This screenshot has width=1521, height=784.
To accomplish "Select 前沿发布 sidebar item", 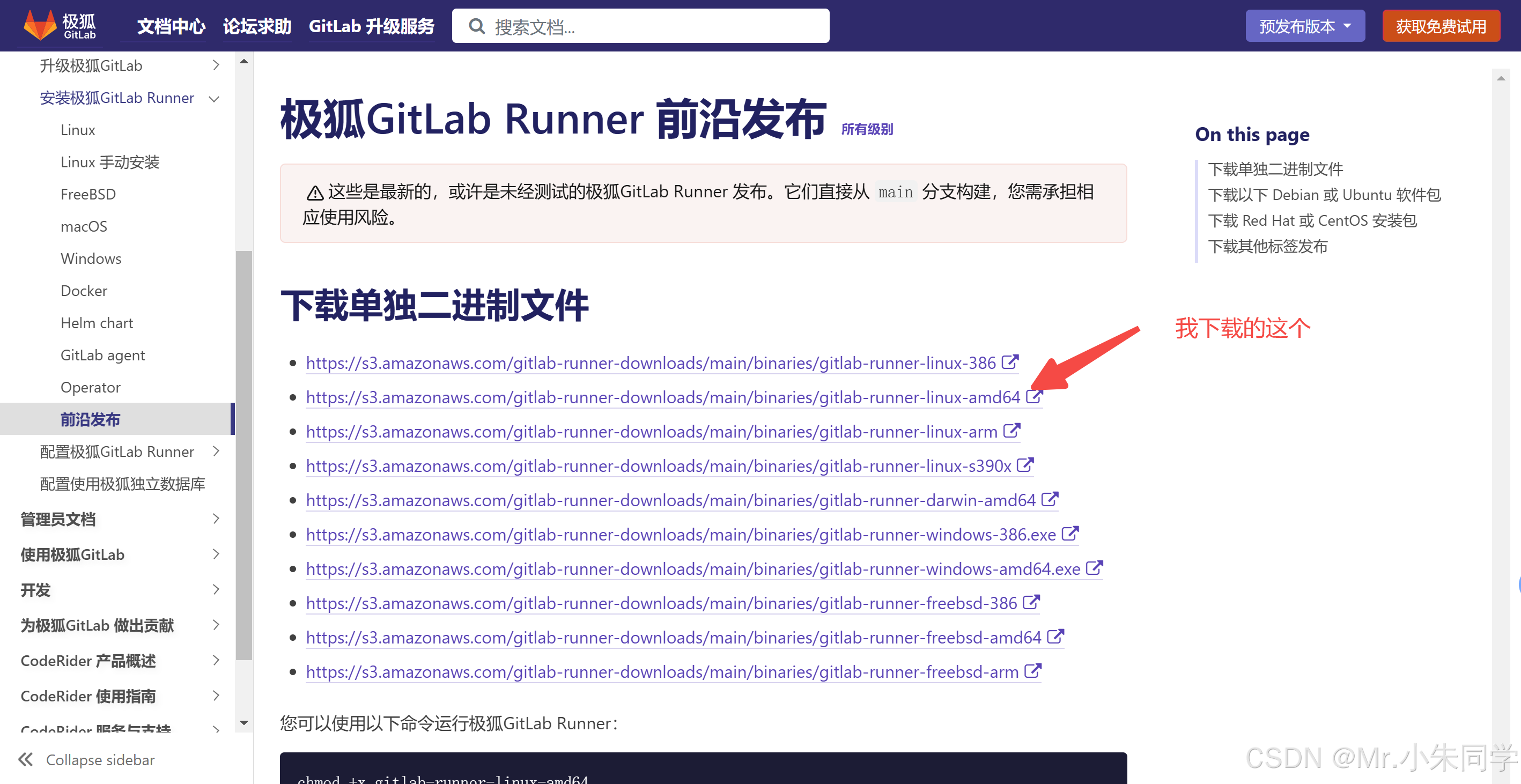I will point(117,419).
